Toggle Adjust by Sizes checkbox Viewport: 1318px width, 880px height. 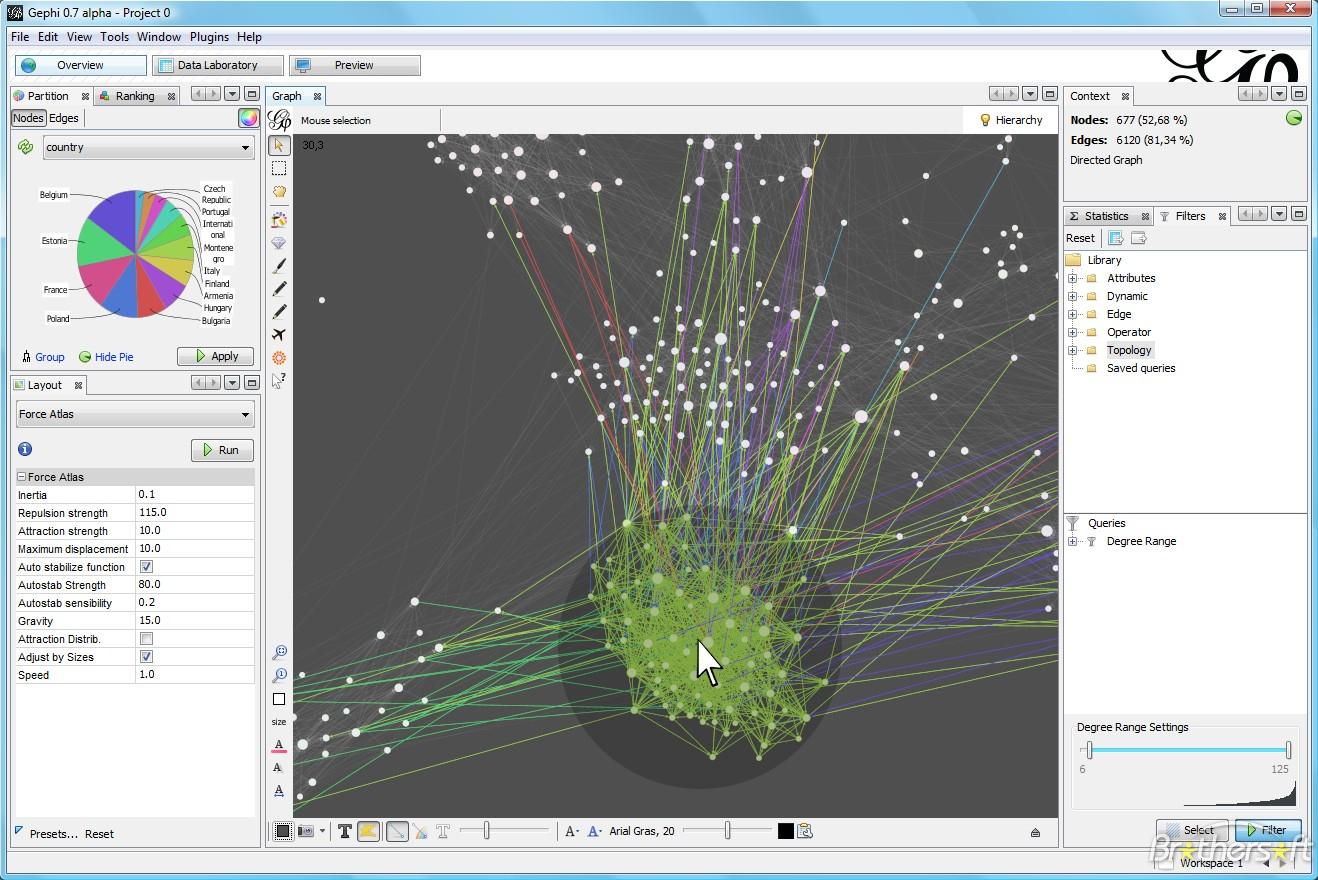click(146, 657)
